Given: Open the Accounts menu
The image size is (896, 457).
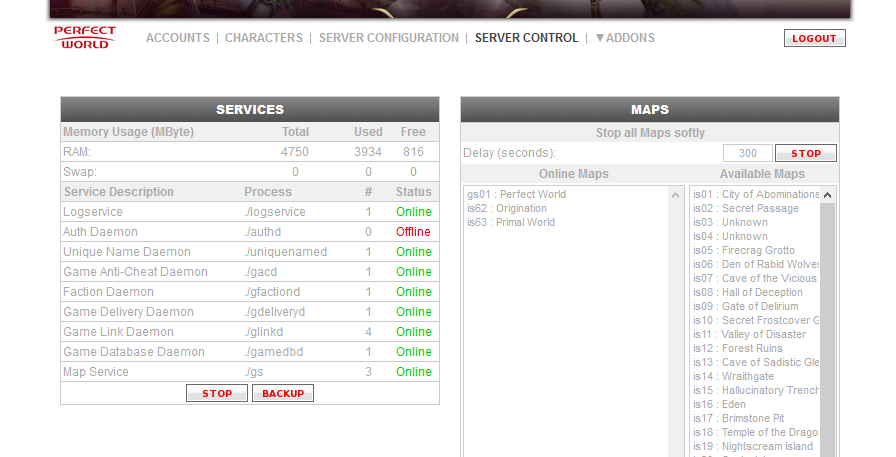Looking at the screenshot, I should point(177,38).
